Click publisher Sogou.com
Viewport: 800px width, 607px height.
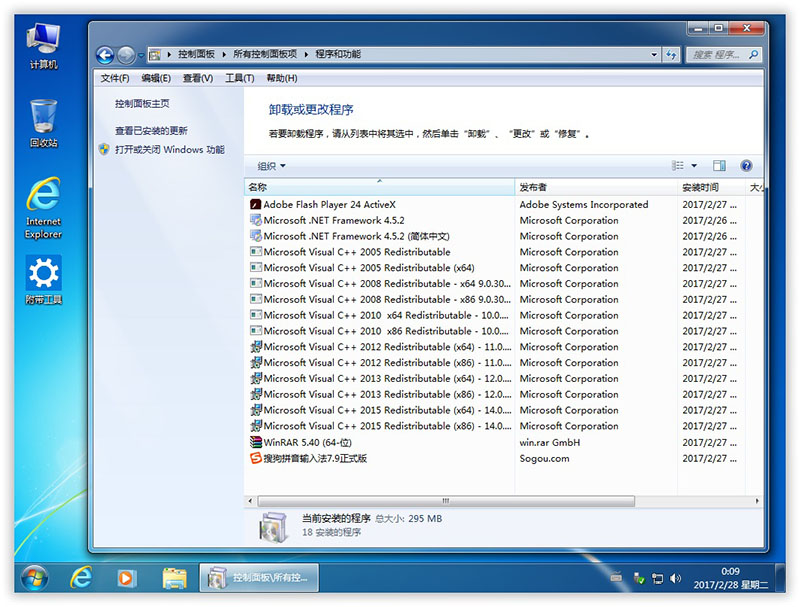(x=544, y=458)
